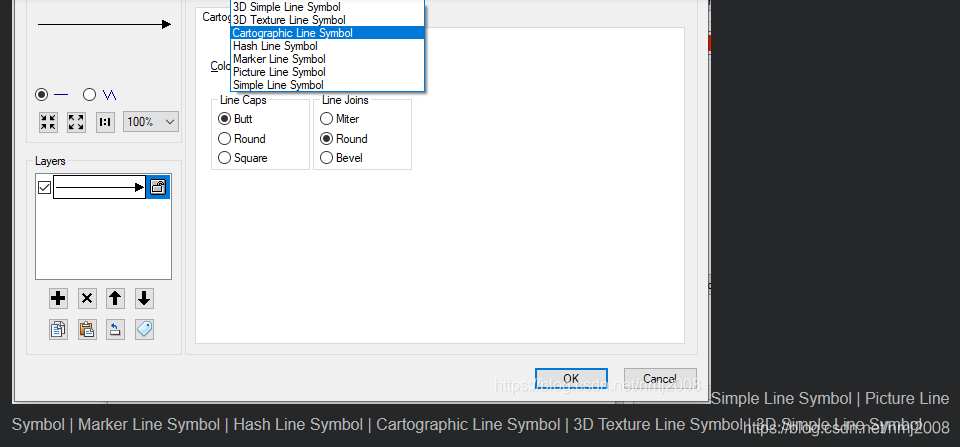Viewport: 960px width, 447px height.
Task: Add a new symbol layer with plus icon
Action: pos(58,299)
